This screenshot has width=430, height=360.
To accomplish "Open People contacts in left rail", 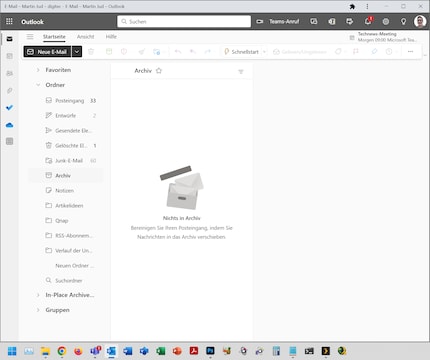I will tap(9, 73).
